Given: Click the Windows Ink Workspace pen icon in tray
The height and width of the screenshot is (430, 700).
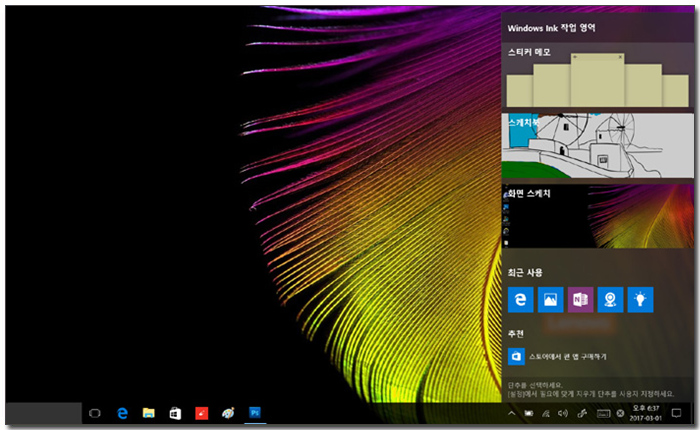Looking at the screenshot, I should click(582, 413).
